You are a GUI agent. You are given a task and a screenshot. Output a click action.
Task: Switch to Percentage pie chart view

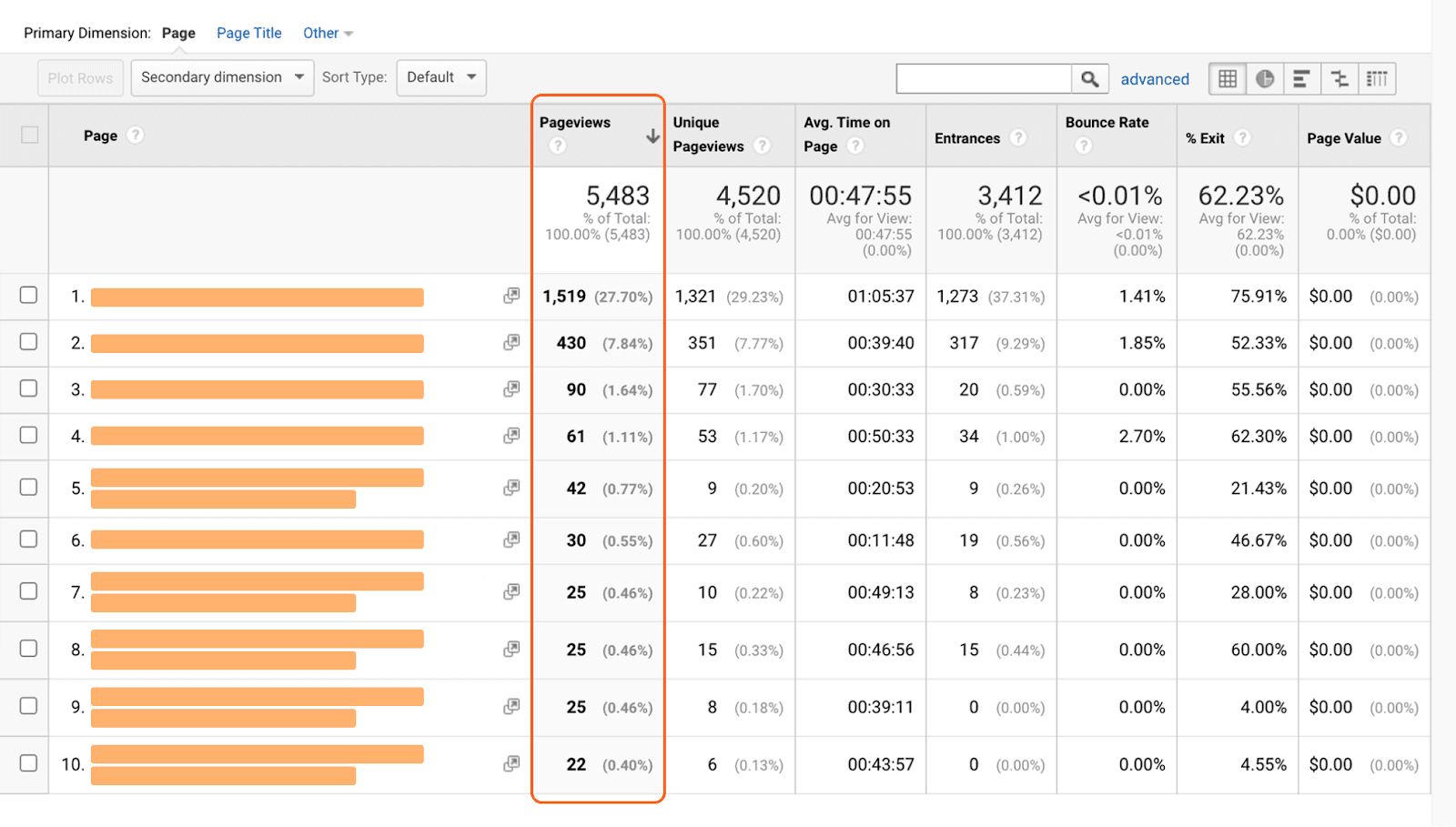[1265, 79]
